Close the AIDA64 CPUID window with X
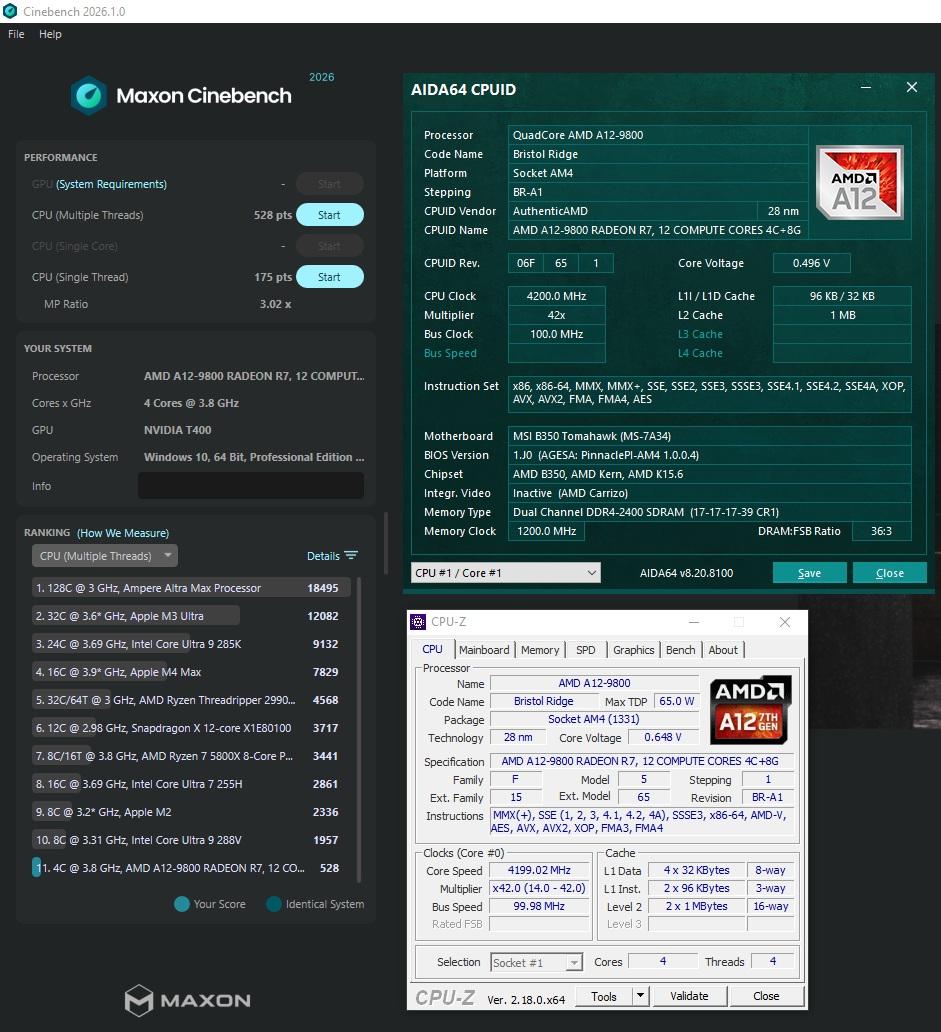Screen dimensions: 941x1032 [x=911, y=88]
